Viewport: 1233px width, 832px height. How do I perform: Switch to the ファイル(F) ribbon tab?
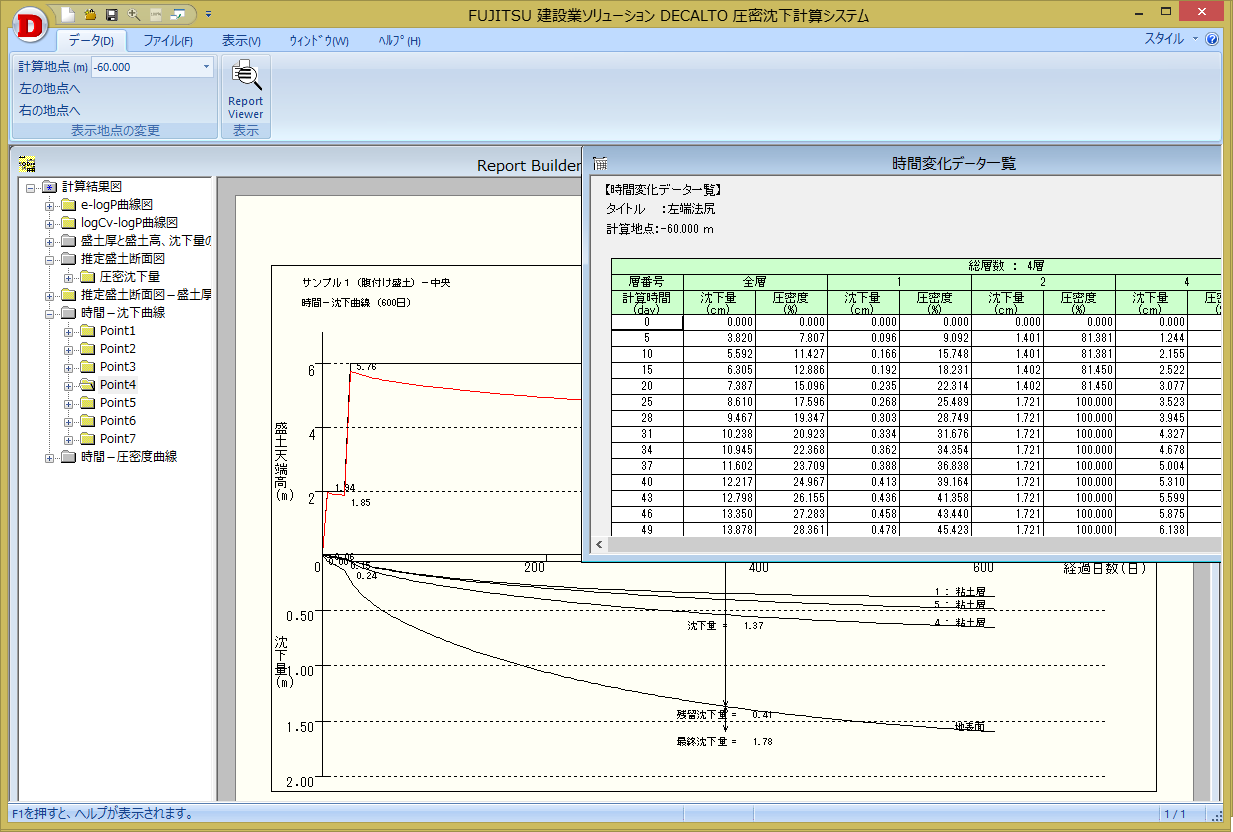click(x=167, y=41)
